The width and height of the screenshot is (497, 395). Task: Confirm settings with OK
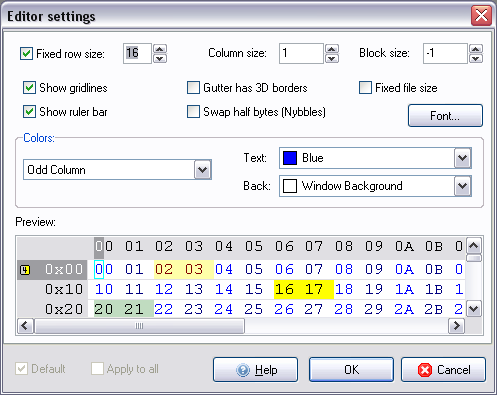click(x=351, y=370)
